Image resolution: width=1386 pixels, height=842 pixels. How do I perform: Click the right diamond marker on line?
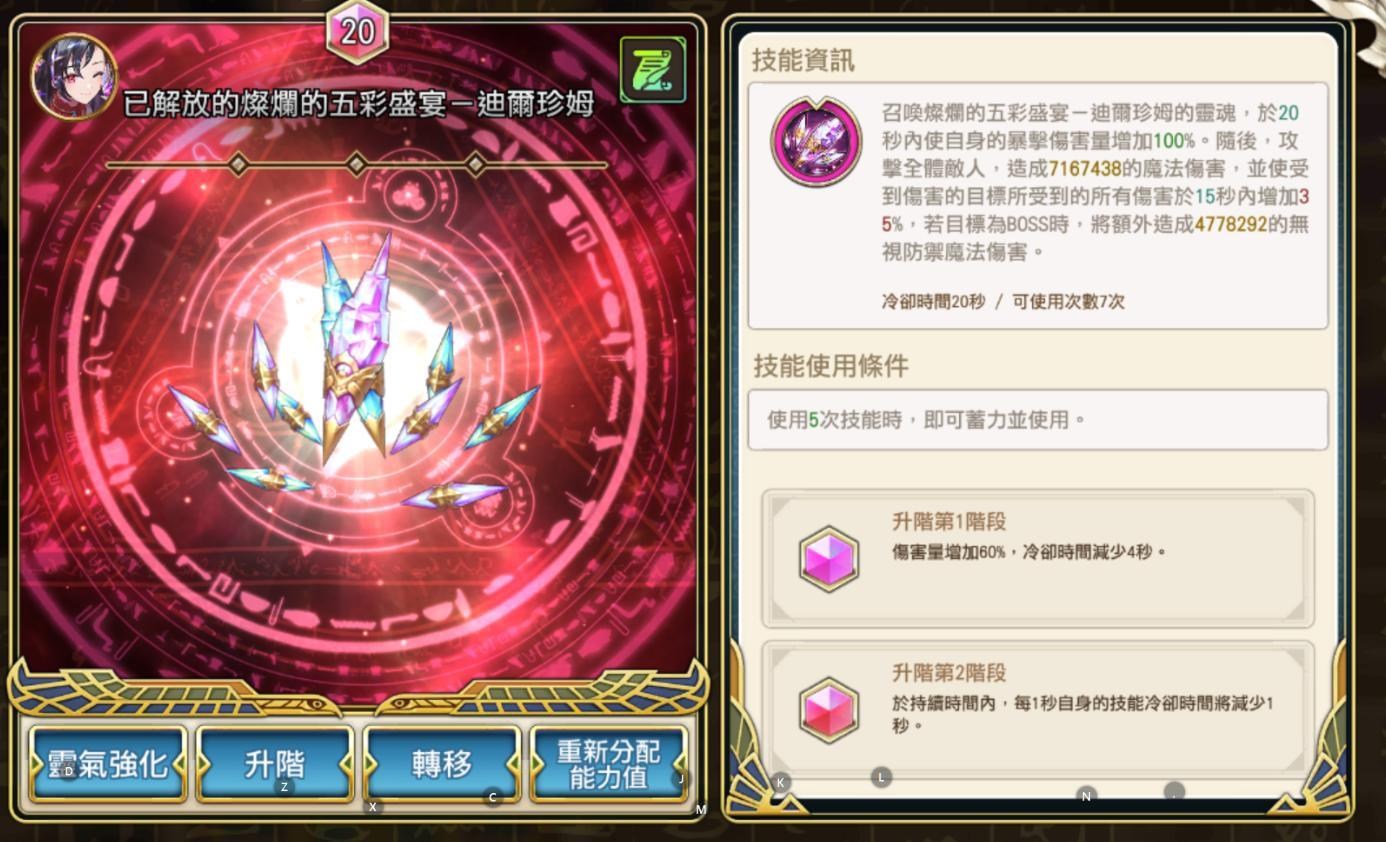pyautogui.click(x=476, y=164)
